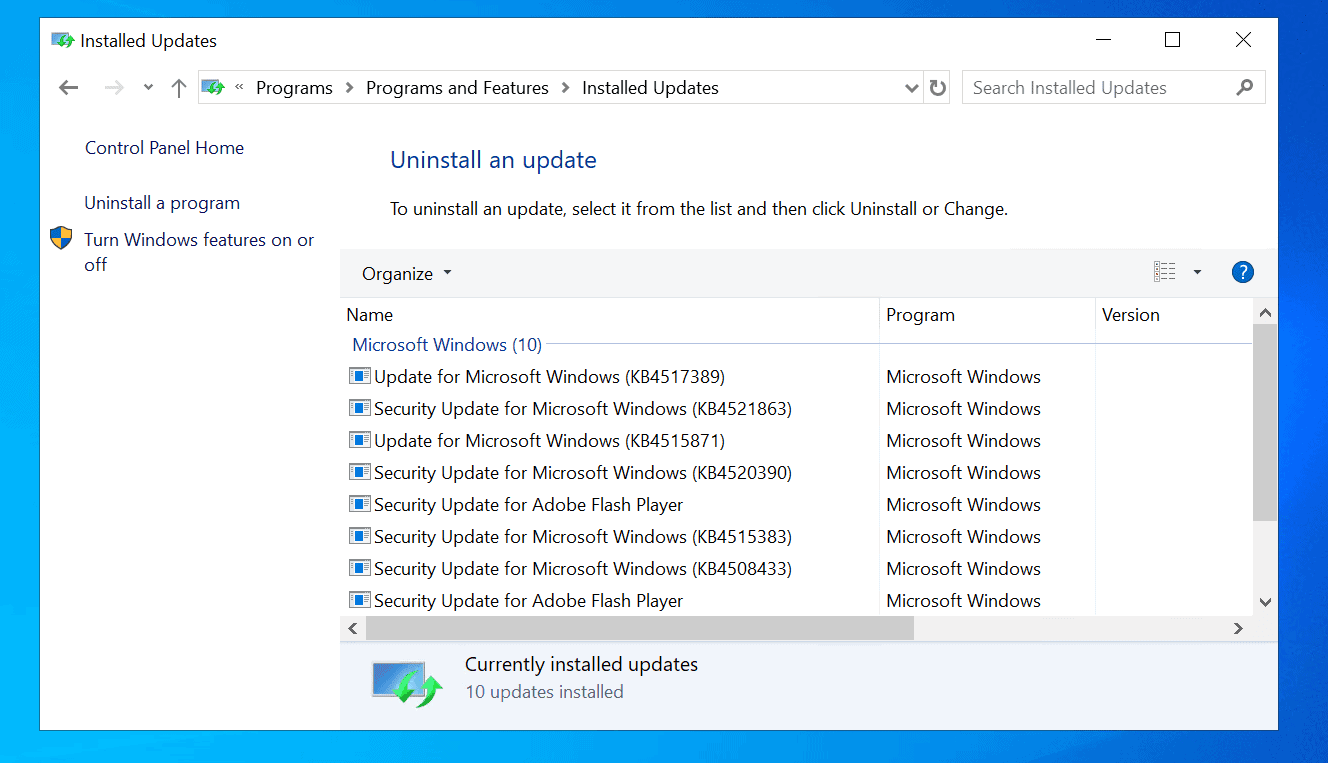Select Update for Microsoft Windows (KB4515871)
The width and height of the screenshot is (1328, 763).
tap(549, 441)
